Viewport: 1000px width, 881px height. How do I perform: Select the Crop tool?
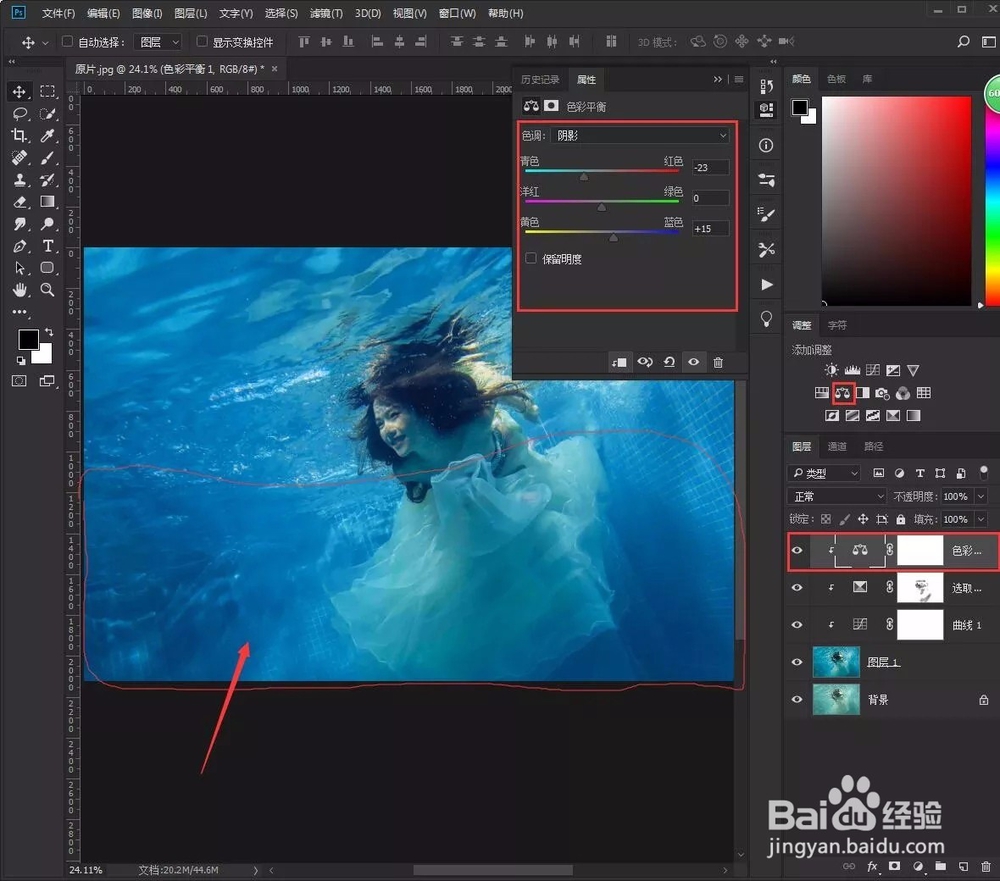point(19,135)
